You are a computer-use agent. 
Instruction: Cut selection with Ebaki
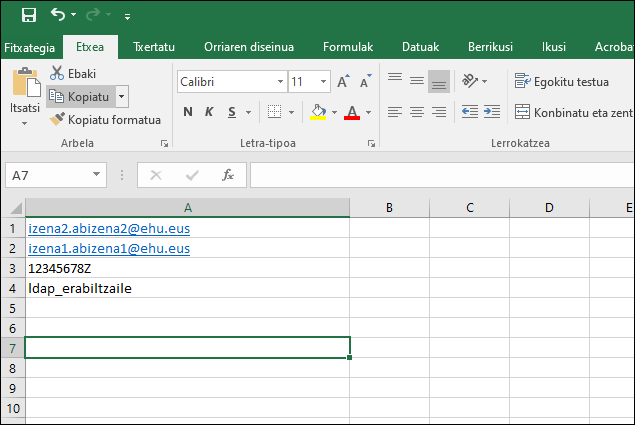pyautogui.click(x=73, y=74)
